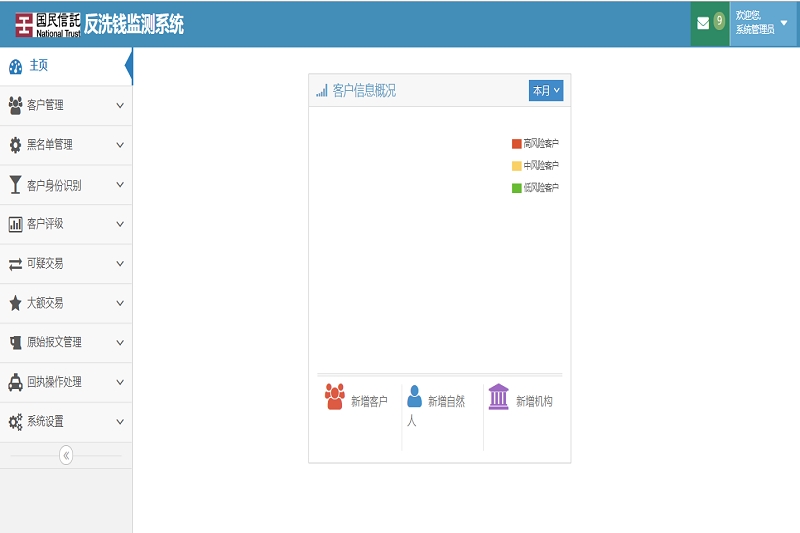Click the cogs icon for 系统设置

pos(15,422)
